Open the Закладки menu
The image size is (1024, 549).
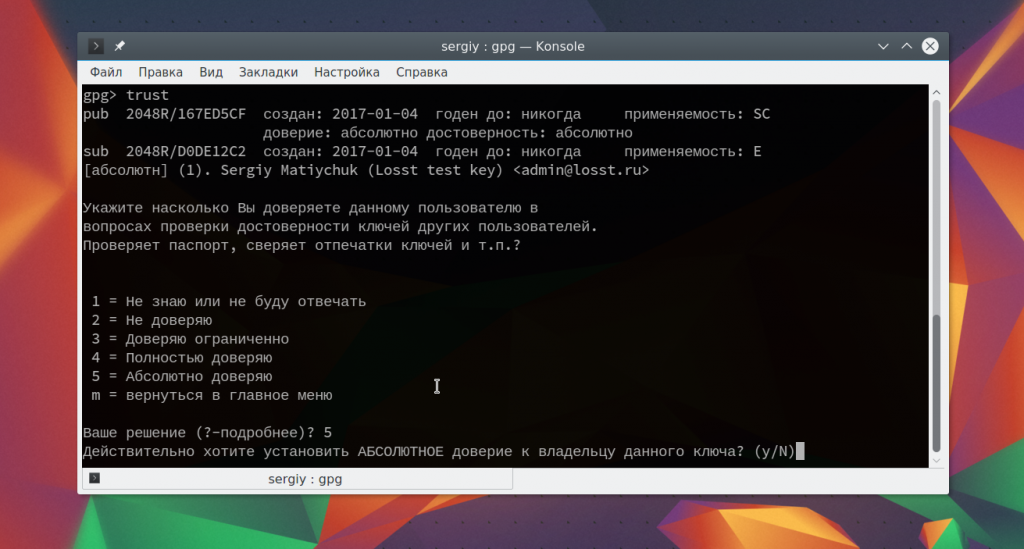pyautogui.click(x=268, y=72)
